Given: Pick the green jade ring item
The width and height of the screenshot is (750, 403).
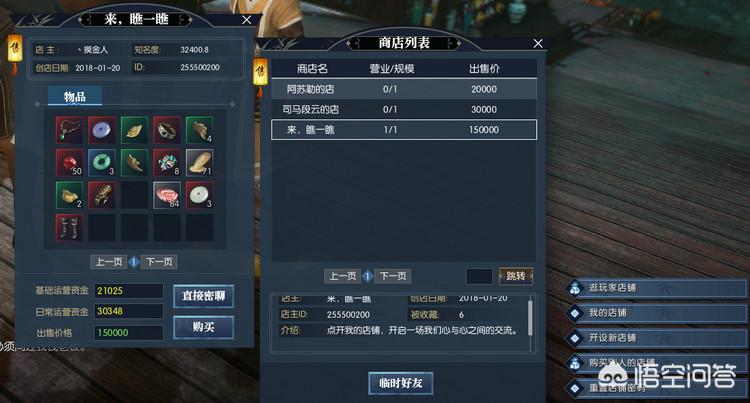Looking at the screenshot, I should pos(102,162).
